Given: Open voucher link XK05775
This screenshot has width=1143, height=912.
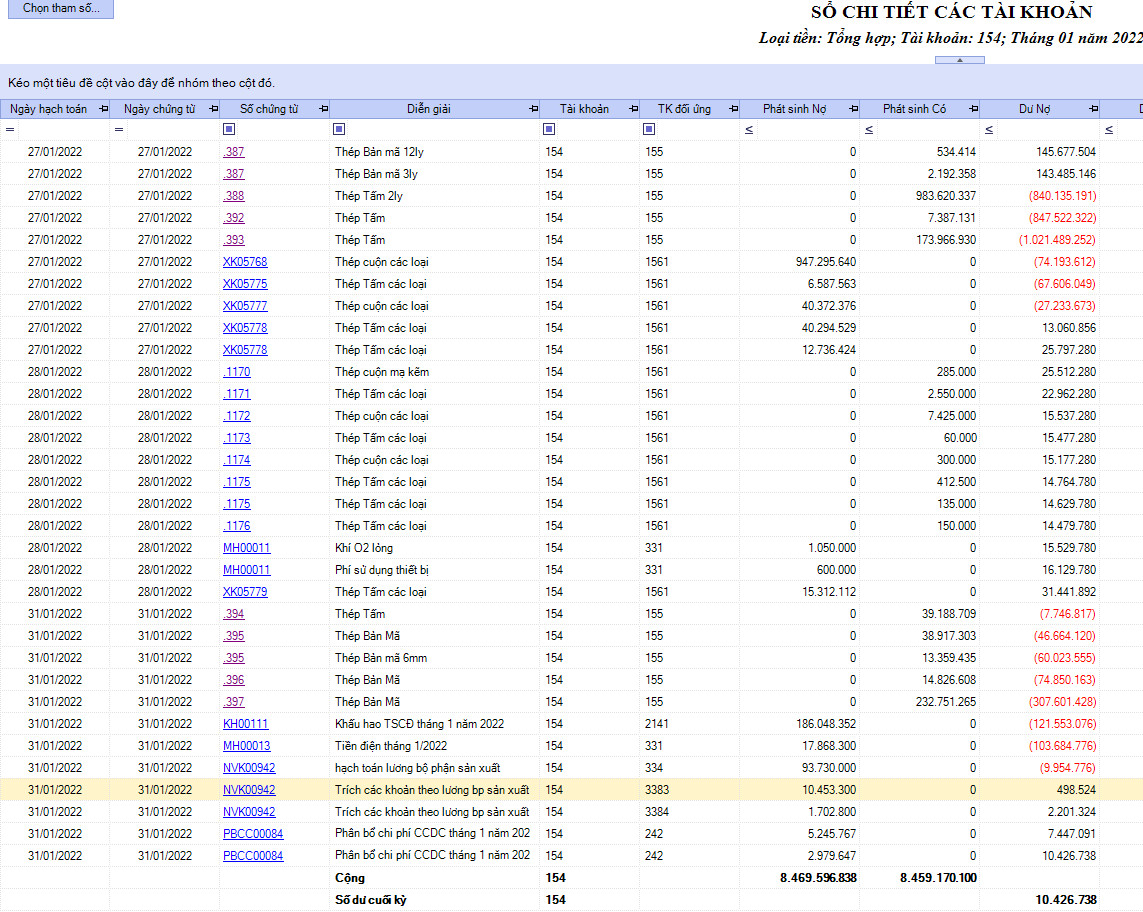Looking at the screenshot, I should (245, 284).
